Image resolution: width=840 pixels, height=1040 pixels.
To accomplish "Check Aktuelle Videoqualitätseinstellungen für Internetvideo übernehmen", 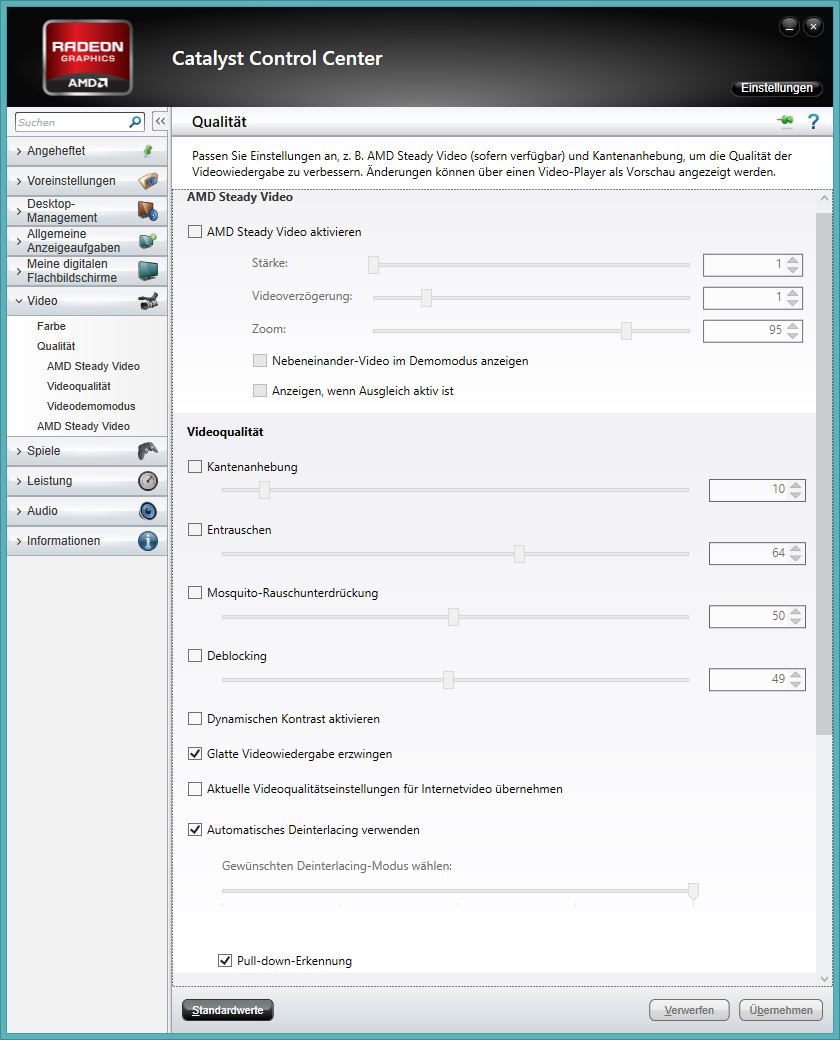I will tap(195, 789).
